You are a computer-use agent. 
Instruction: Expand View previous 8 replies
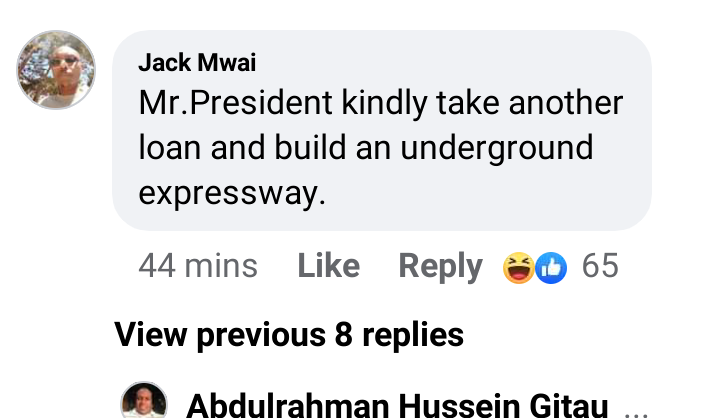click(x=289, y=335)
